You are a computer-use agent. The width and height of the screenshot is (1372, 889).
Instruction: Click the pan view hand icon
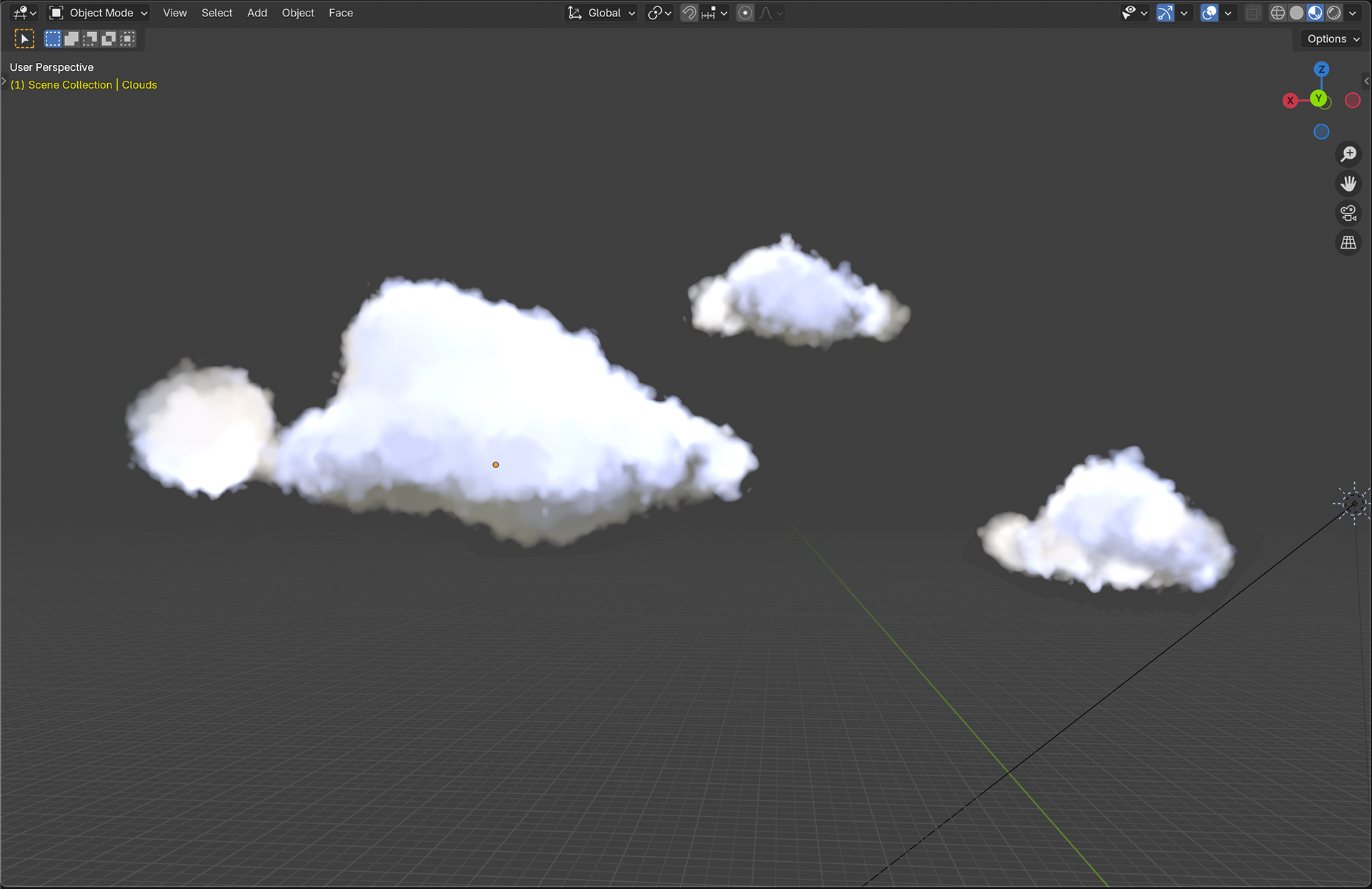pos(1348,184)
